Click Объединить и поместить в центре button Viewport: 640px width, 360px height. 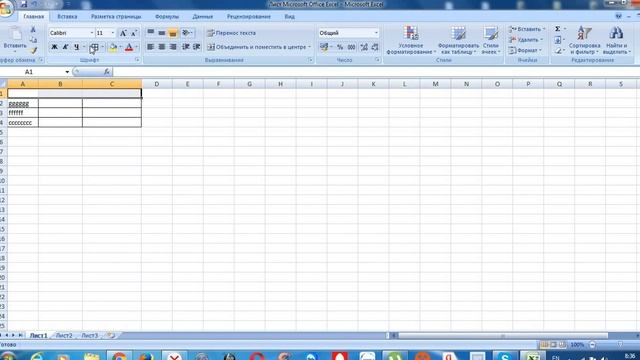(x=258, y=47)
